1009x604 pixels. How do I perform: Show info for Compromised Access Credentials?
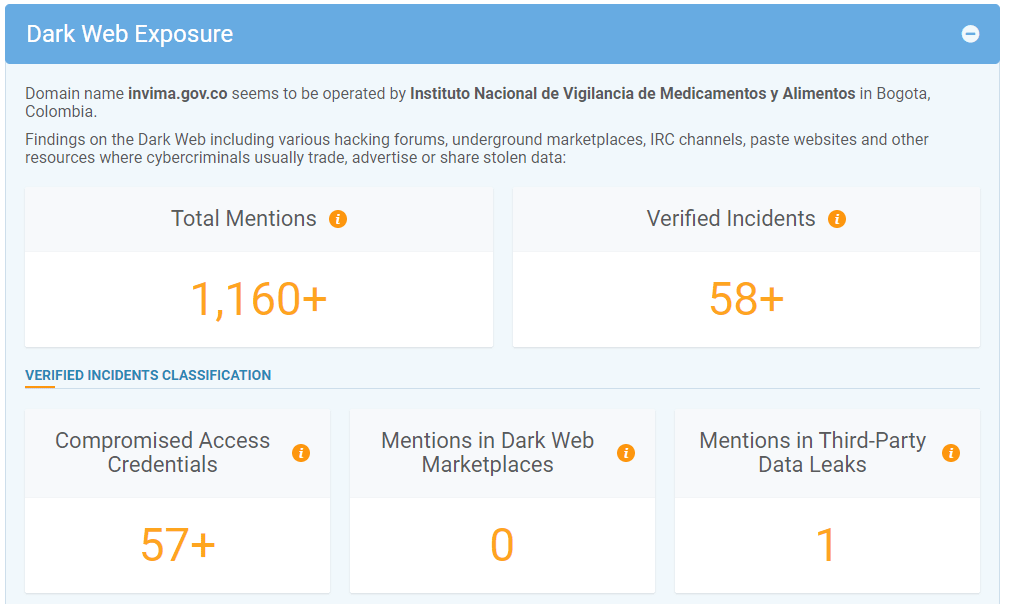pyautogui.click(x=301, y=453)
